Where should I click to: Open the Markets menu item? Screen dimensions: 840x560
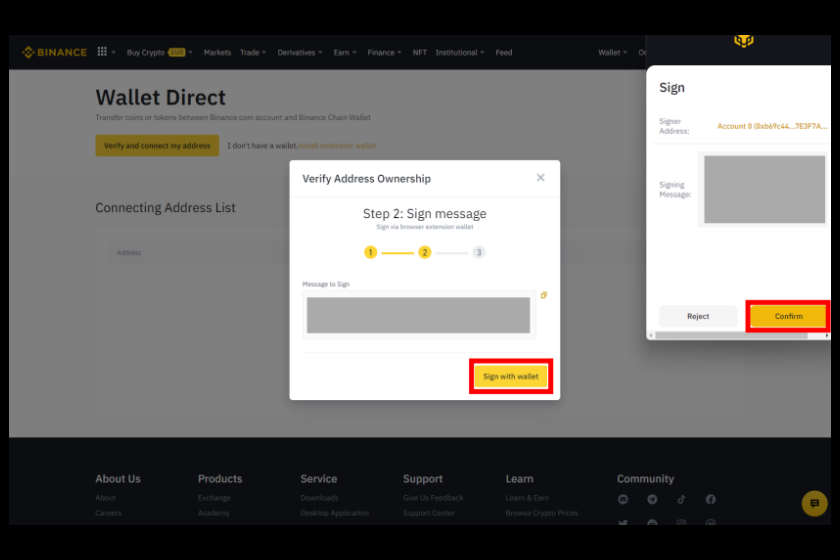click(217, 53)
